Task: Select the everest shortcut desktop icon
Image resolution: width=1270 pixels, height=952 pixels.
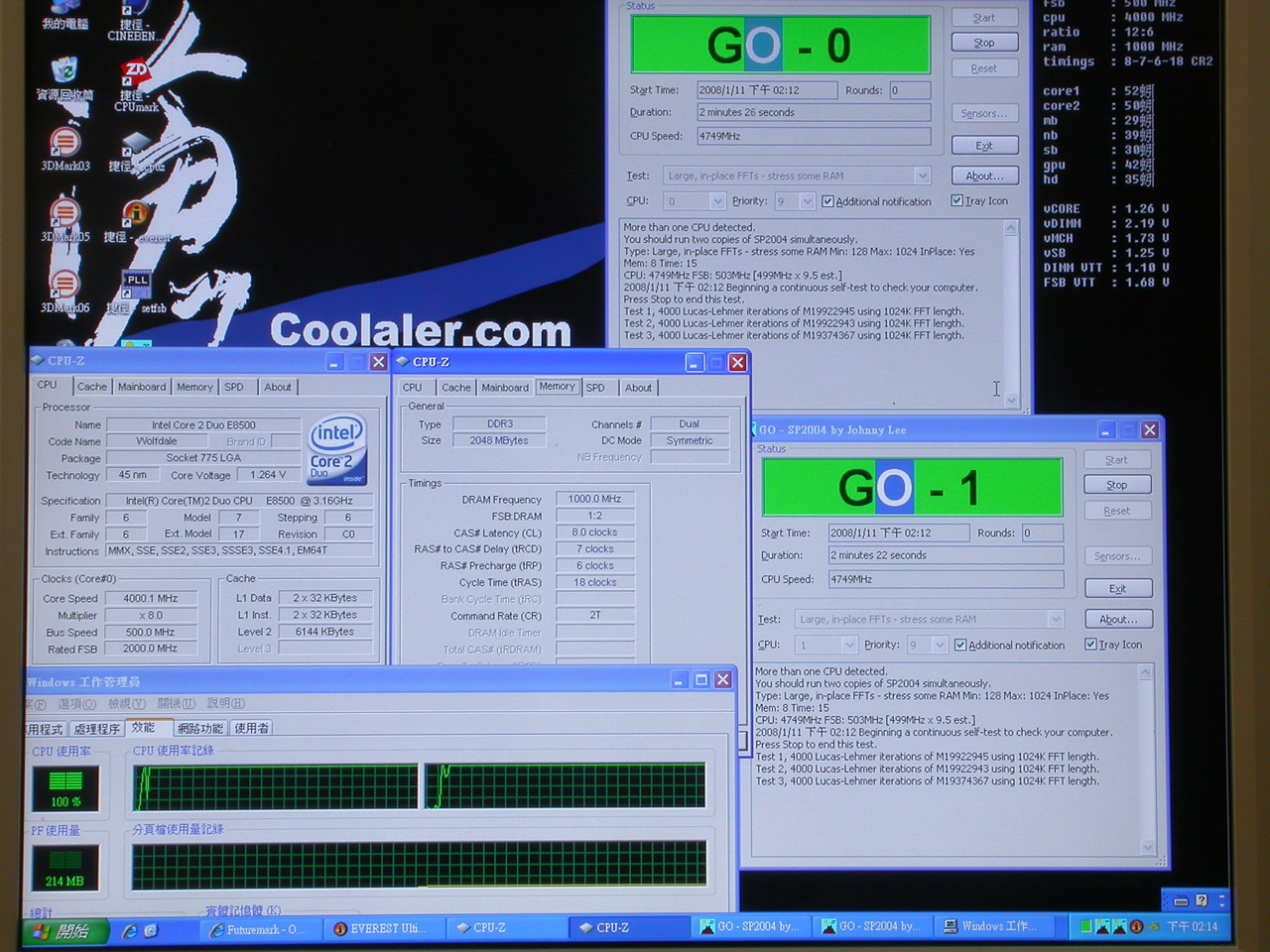Action: (x=137, y=222)
